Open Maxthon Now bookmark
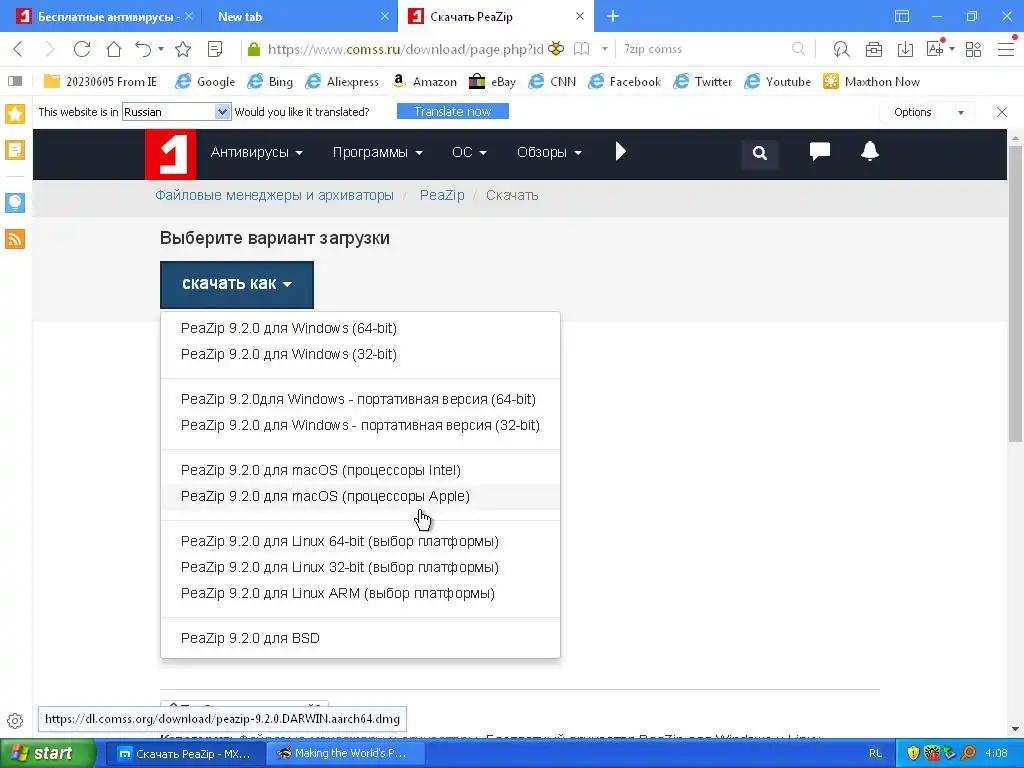 click(871, 82)
